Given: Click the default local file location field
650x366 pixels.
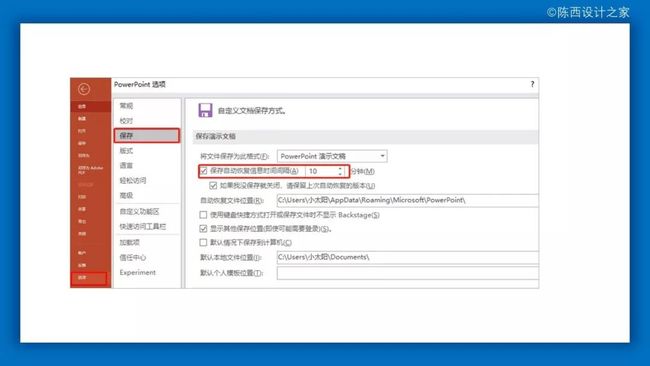Looking at the screenshot, I should click(x=407, y=257).
